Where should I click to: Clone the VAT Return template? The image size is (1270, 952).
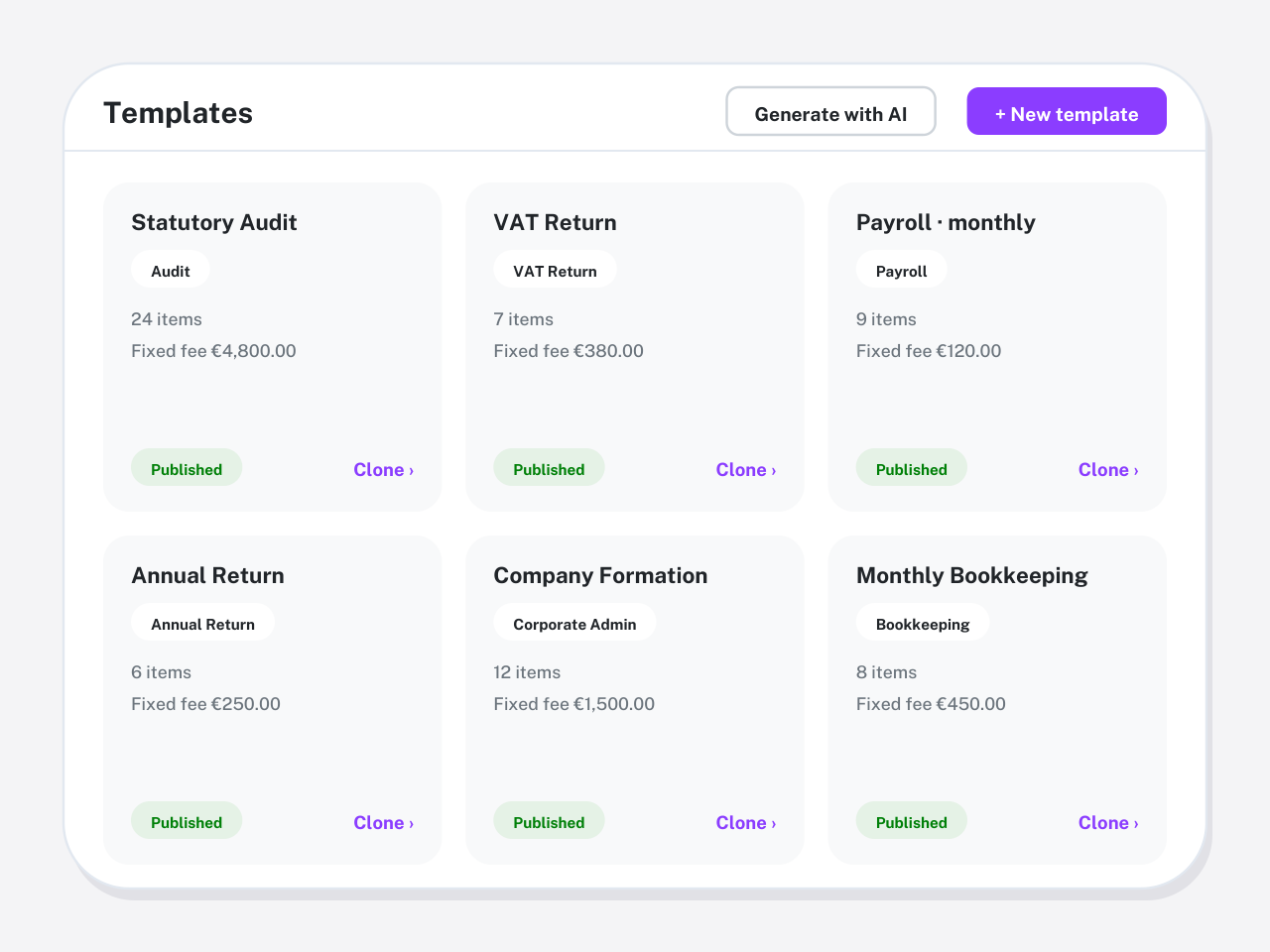(x=746, y=470)
